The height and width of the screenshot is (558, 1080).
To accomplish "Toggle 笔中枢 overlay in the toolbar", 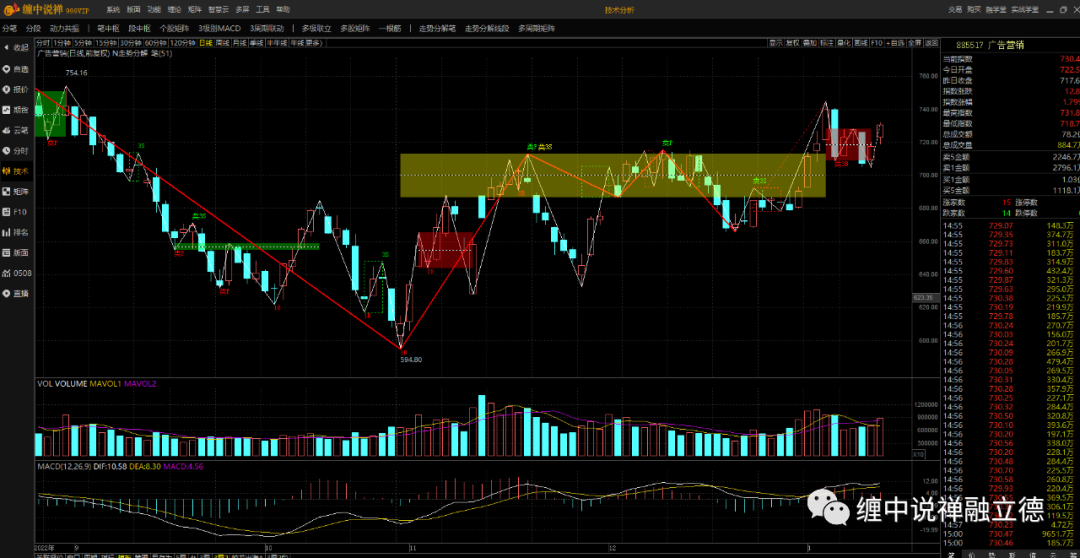I will click(109, 29).
